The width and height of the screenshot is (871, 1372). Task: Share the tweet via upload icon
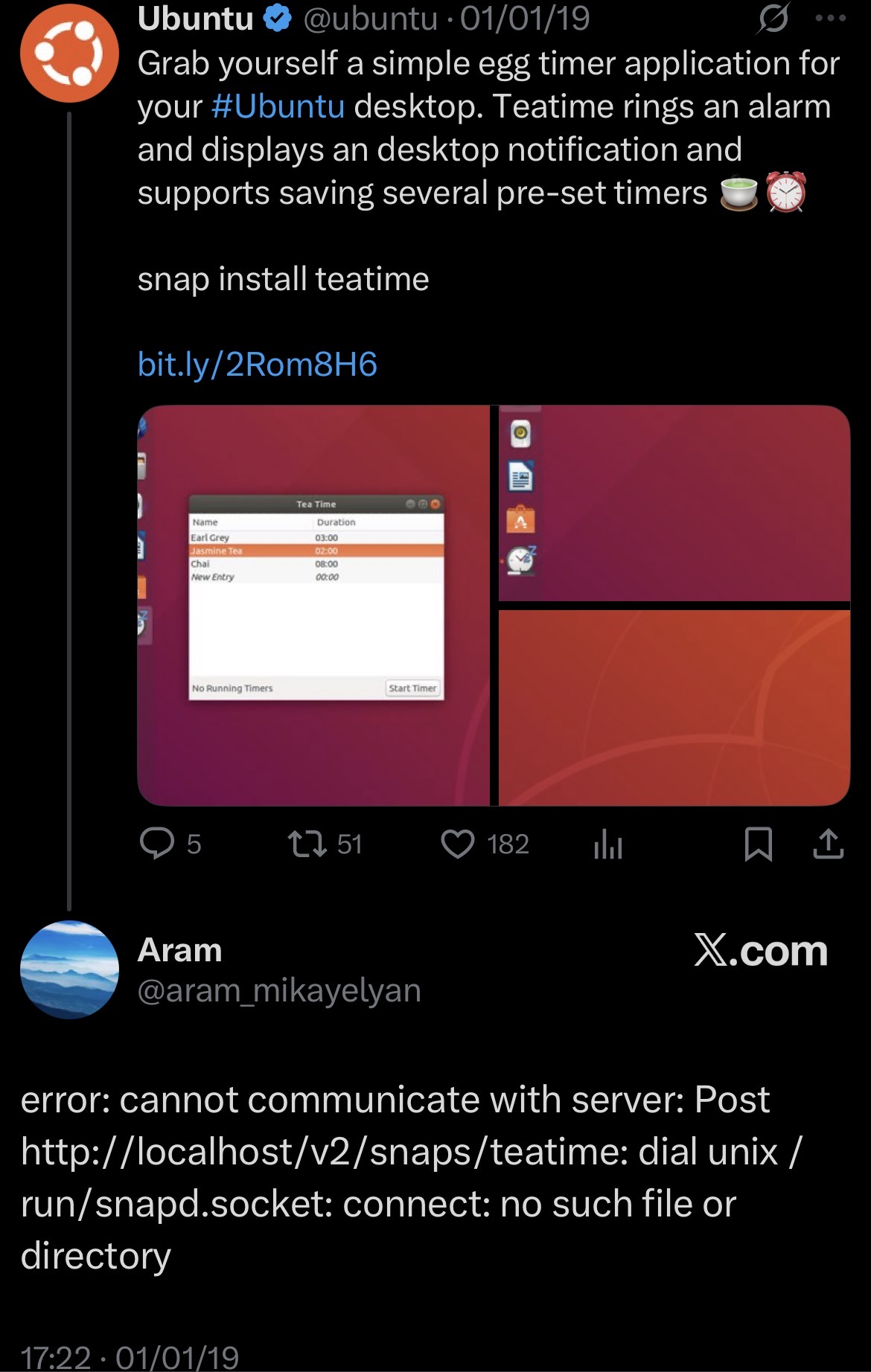coord(829,844)
